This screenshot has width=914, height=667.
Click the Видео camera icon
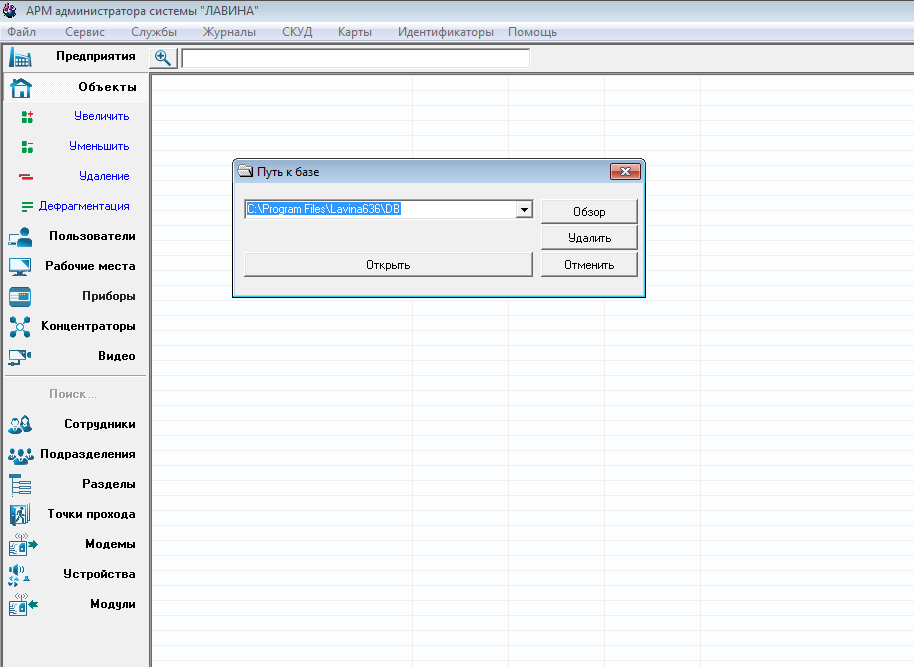pos(20,357)
